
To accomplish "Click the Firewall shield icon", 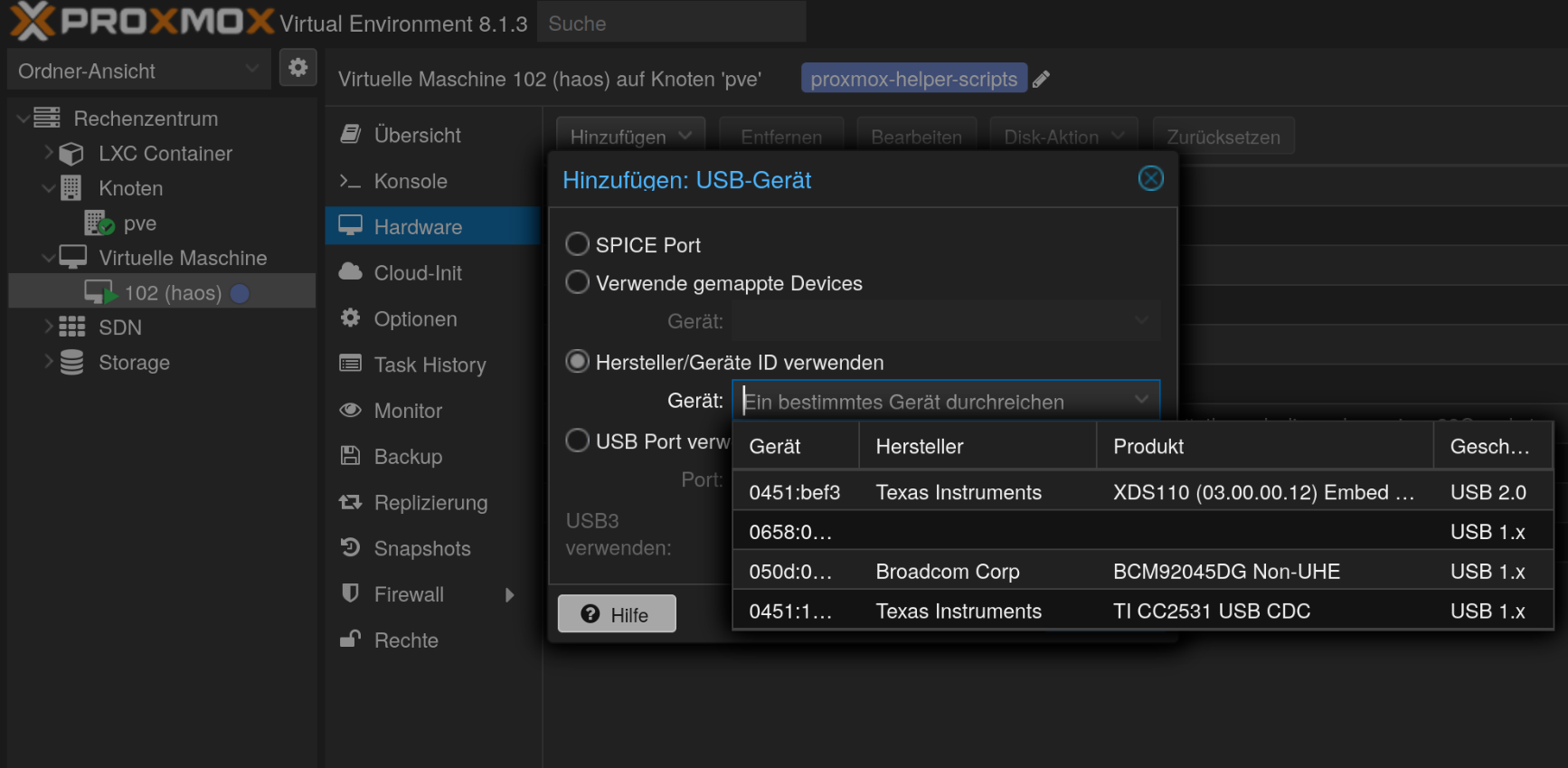I will click(x=351, y=593).
